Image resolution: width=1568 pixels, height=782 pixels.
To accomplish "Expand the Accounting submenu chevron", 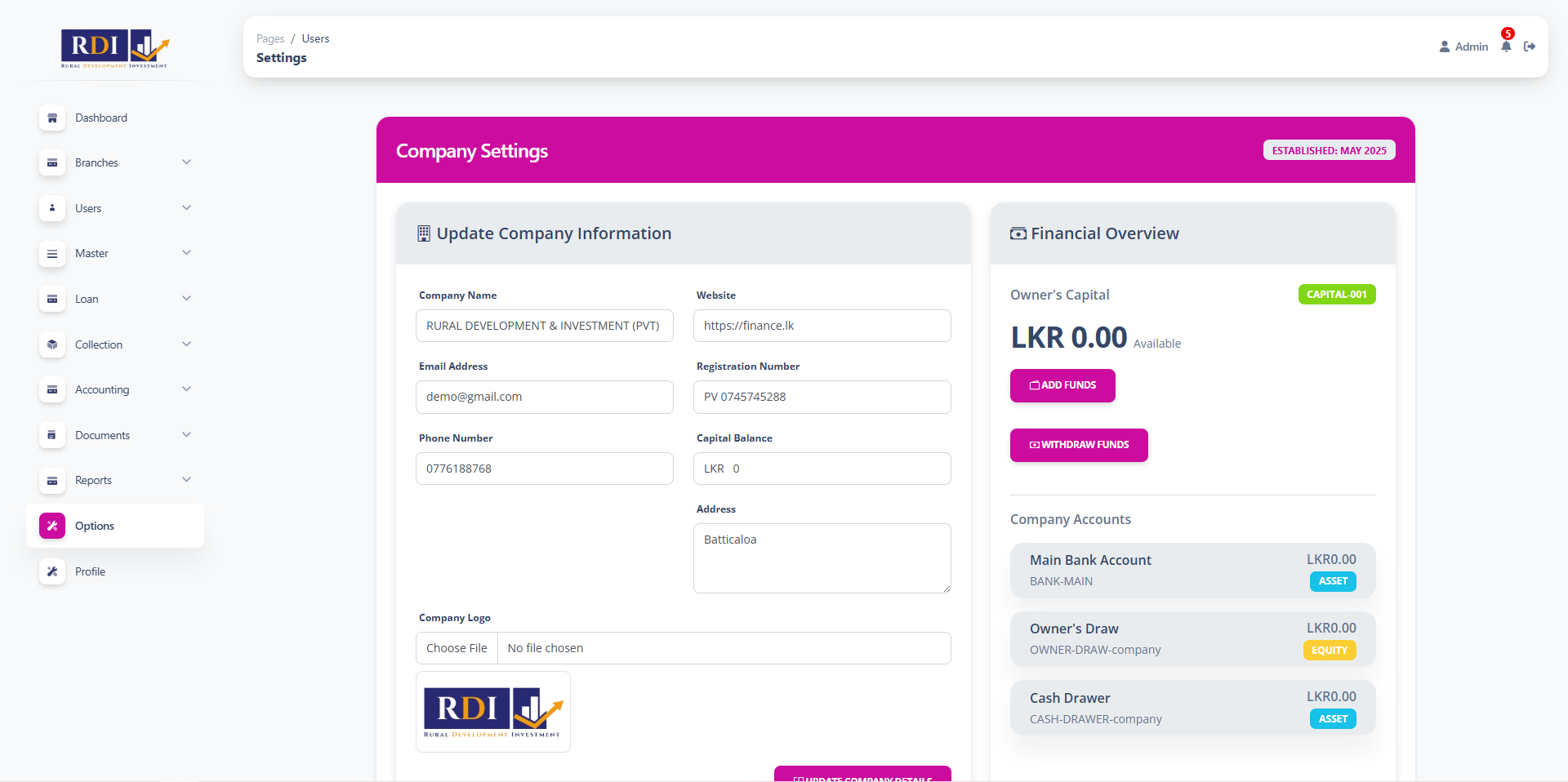I will (x=186, y=389).
